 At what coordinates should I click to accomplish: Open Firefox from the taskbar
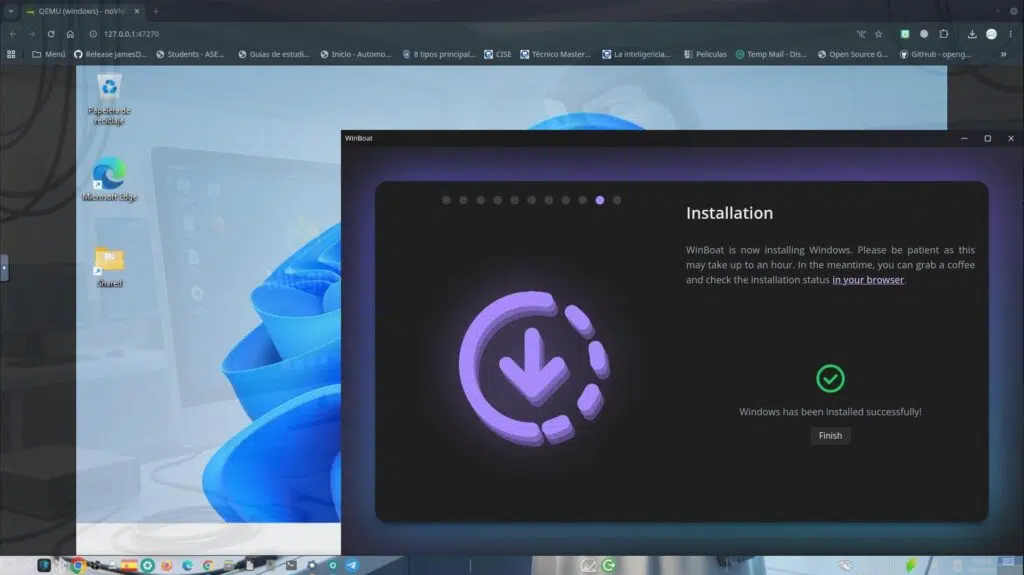pyautogui.click(x=167, y=565)
